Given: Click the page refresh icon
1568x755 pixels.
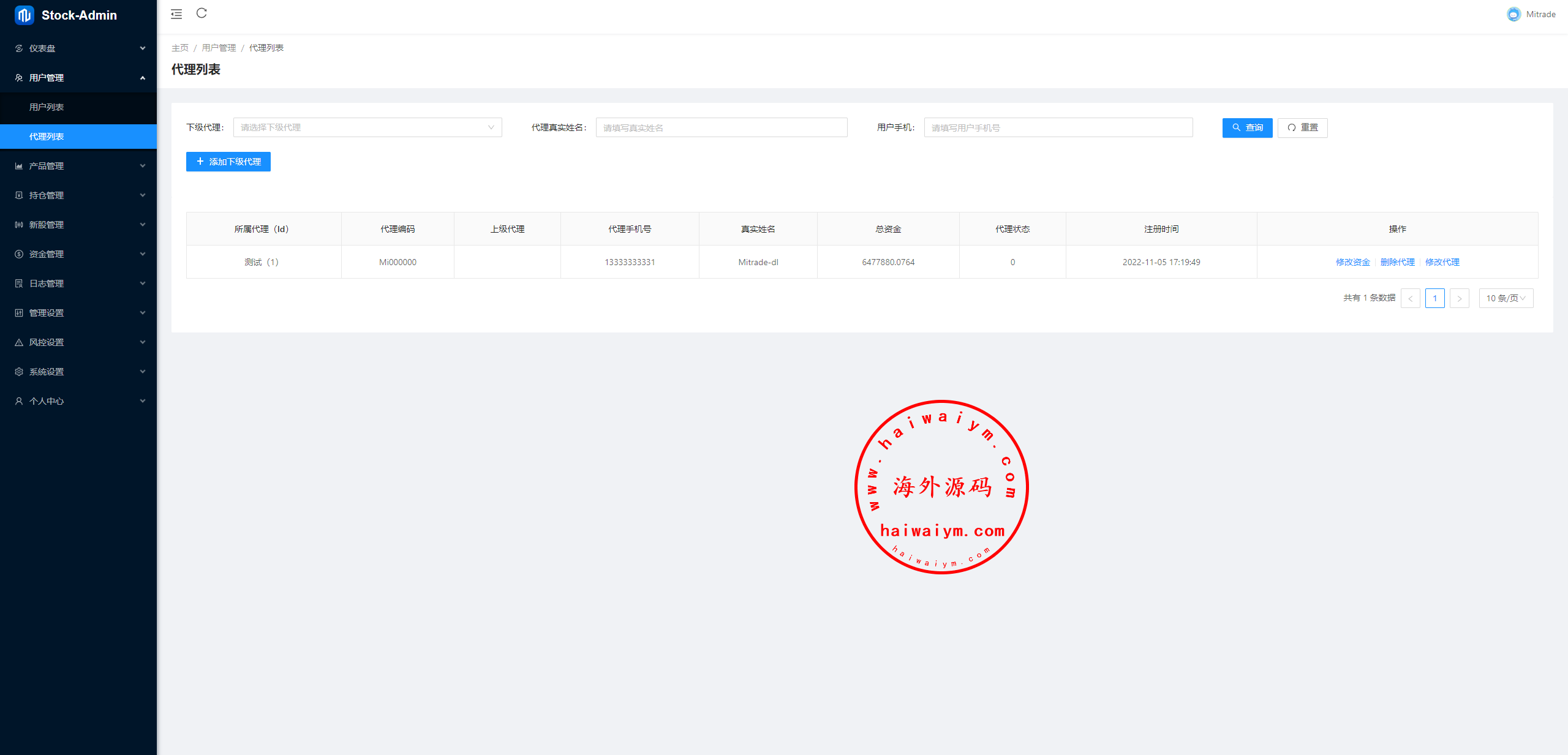Looking at the screenshot, I should coord(202,13).
